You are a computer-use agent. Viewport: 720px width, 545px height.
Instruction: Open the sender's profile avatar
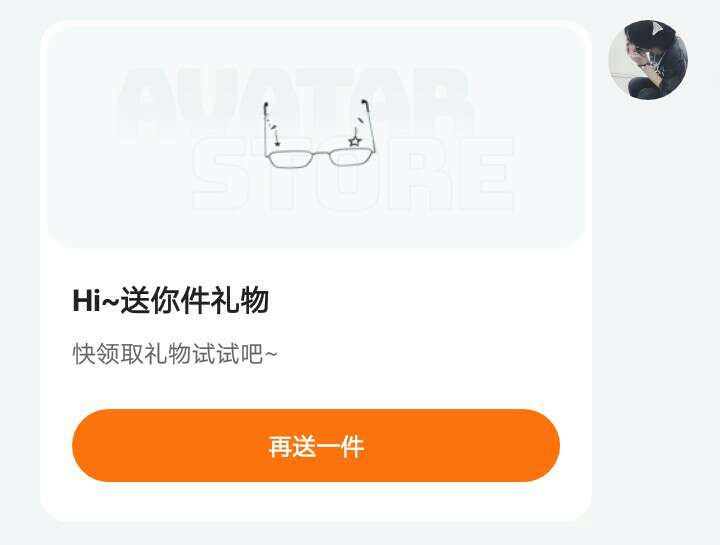(x=648, y=59)
